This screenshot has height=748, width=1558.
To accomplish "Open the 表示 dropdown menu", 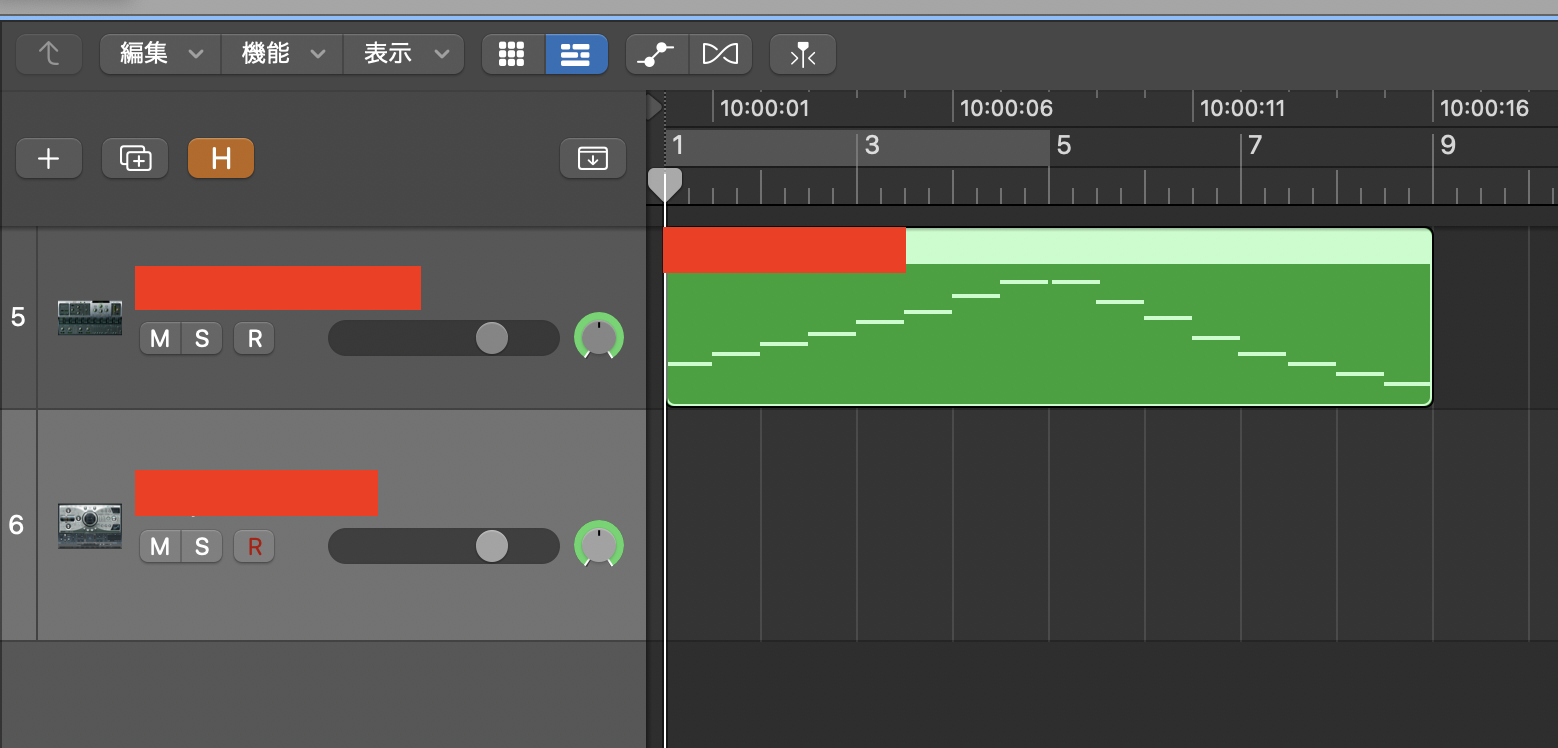I will [404, 54].
